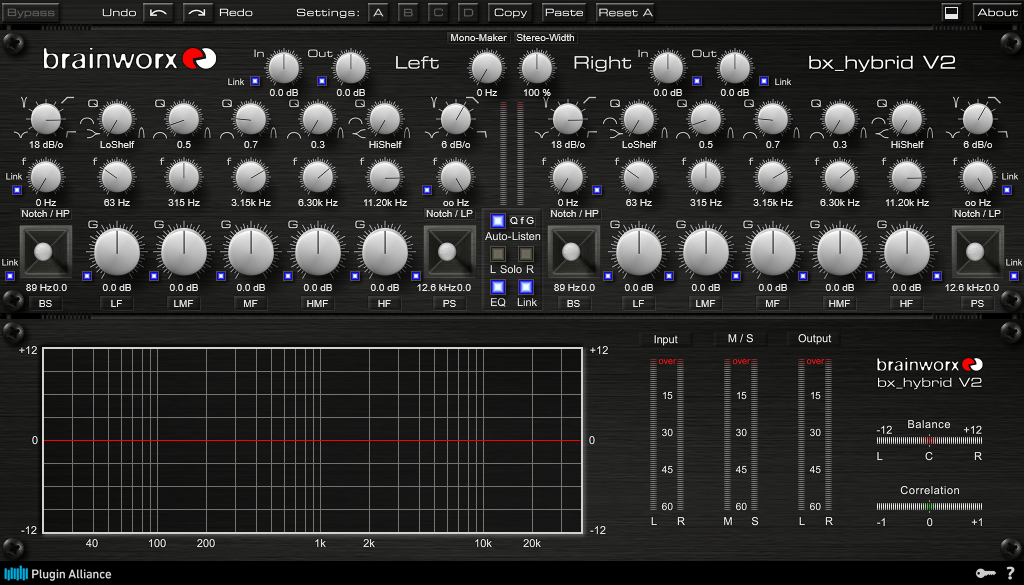
Task: Click the Stereo-Width knob
Action: coord(536,68)
